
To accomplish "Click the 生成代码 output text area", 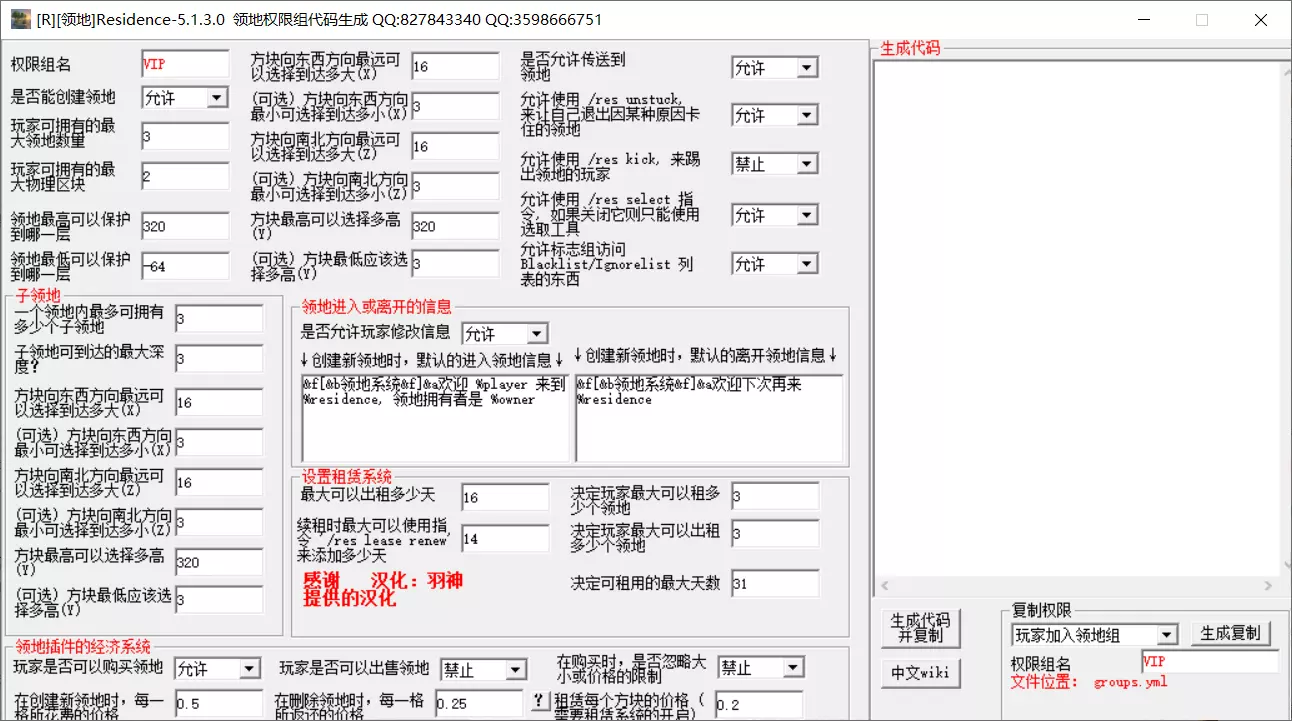I will (1076, 318).
